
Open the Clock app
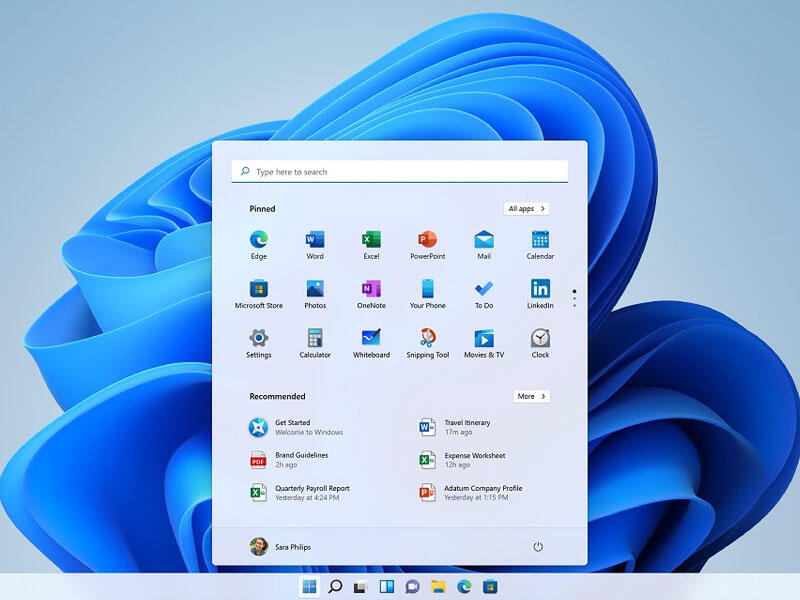click(540, 343)
